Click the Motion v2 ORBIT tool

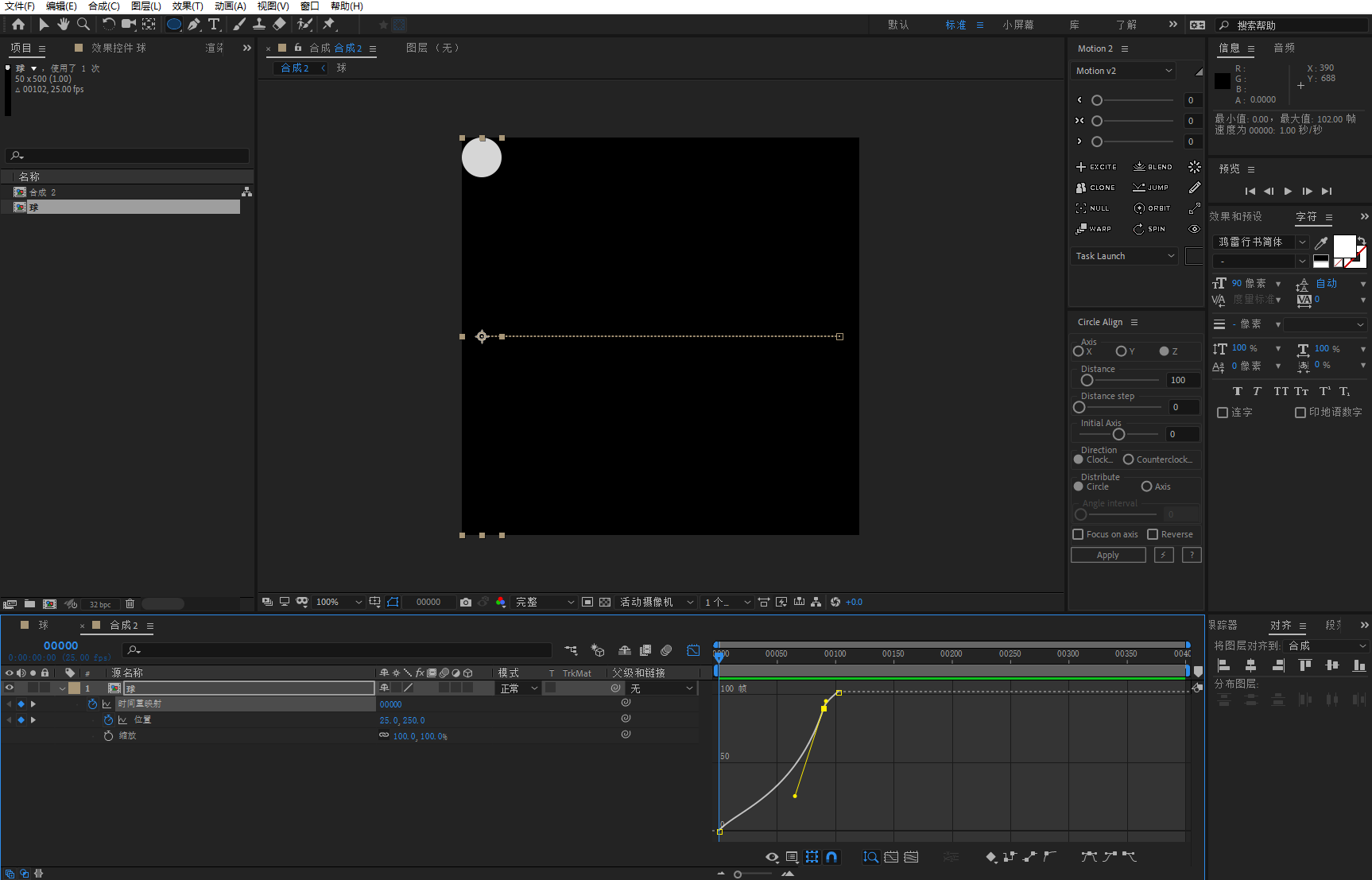coord(1152,208)
